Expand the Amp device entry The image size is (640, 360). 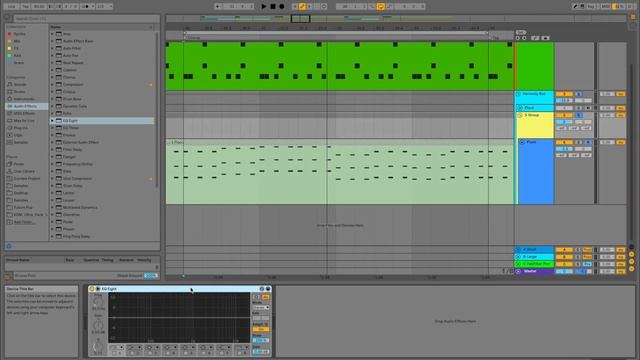52,34
